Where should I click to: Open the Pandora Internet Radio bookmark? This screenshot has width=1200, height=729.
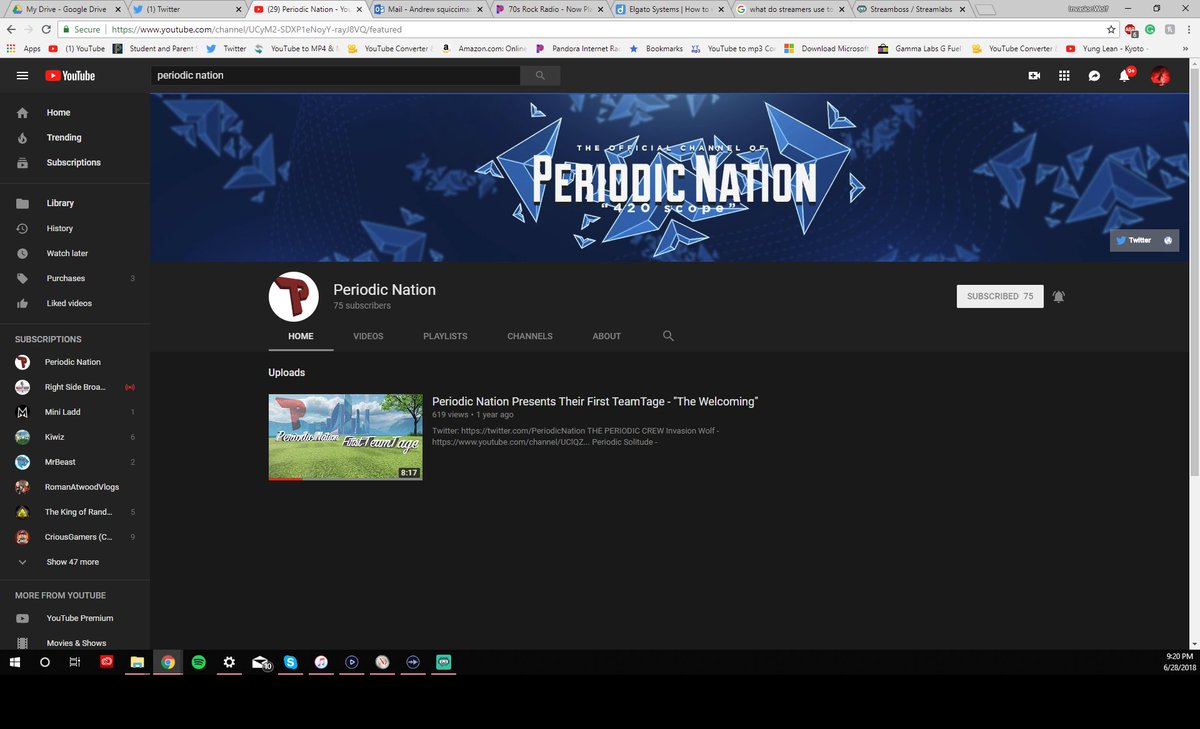pos(577,48)
